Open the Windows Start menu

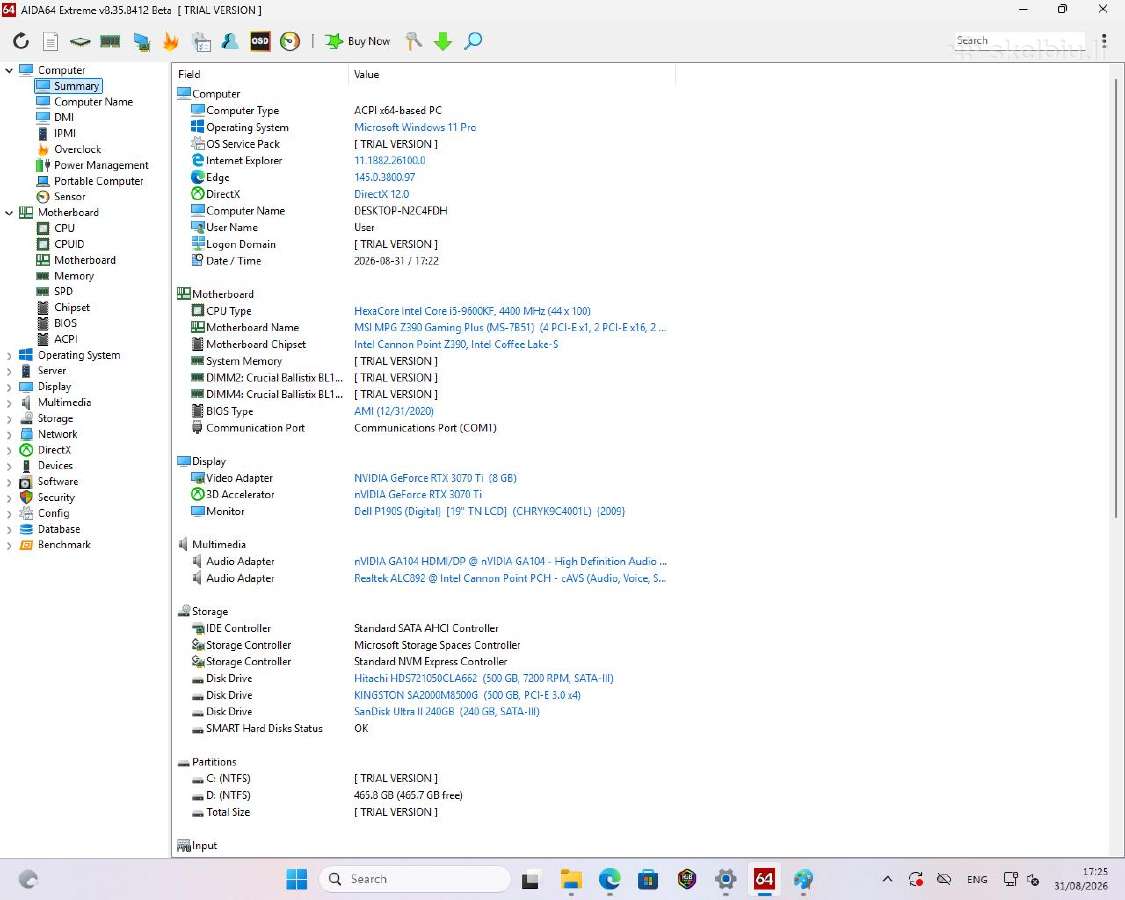296,879
